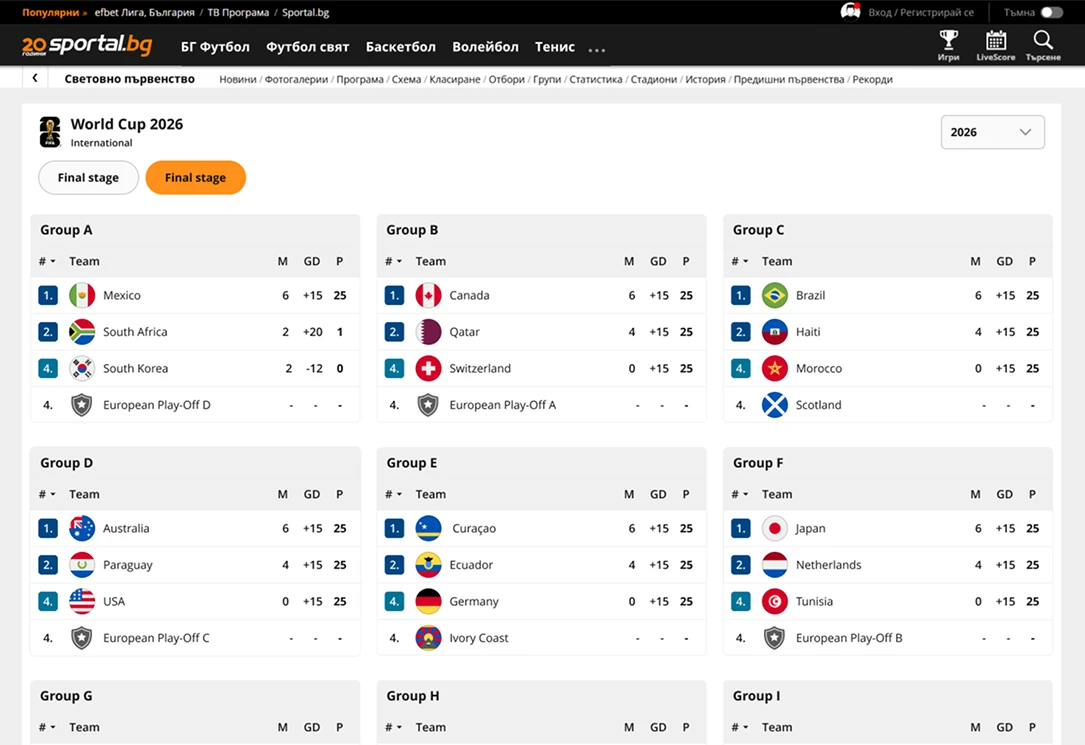1085x745 pixels.
Task: Open the 2026 year dropdown
Action: pyautogui.click(x=992, y=132)
